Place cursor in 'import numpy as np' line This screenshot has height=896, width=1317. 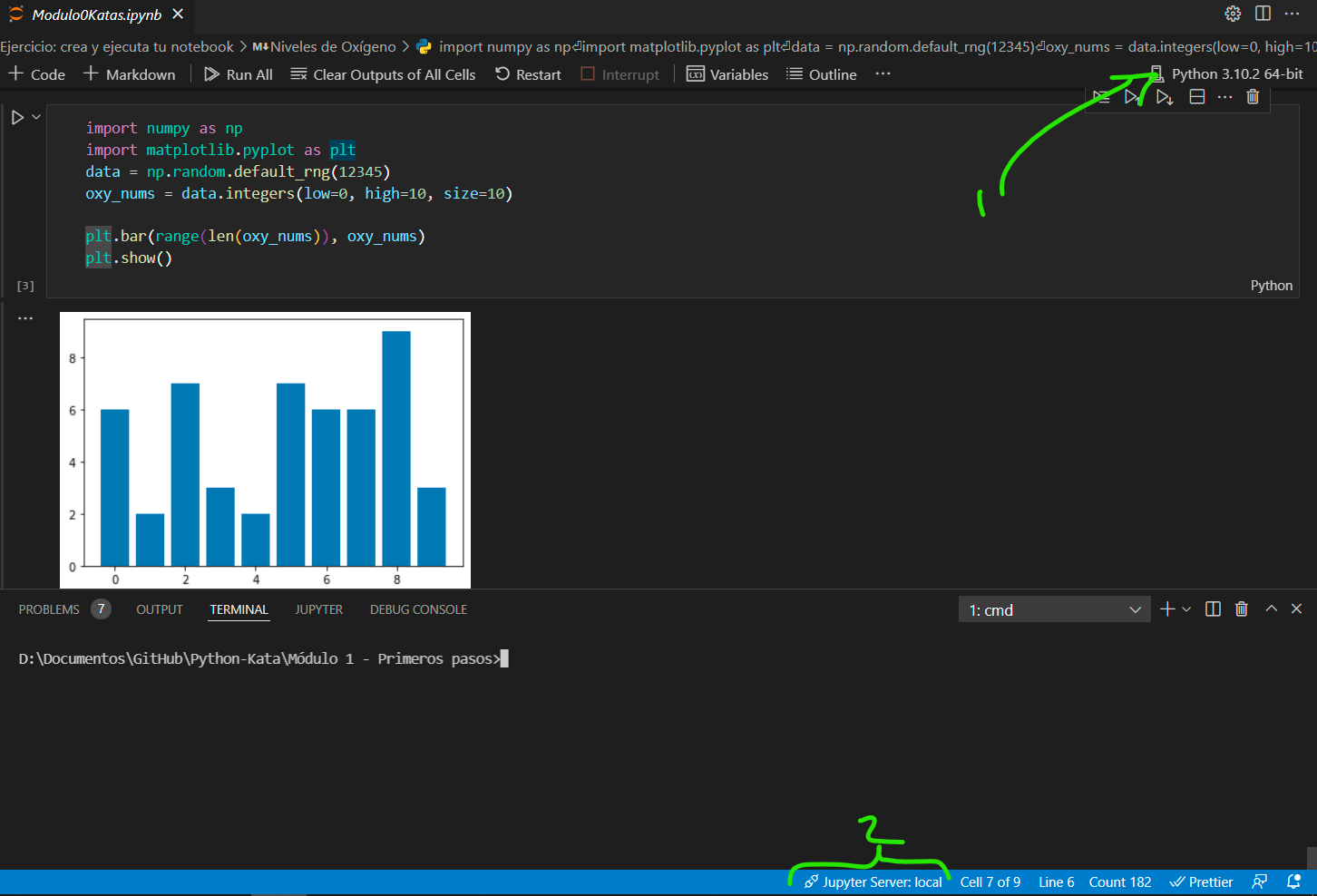[x=164, y=128]
